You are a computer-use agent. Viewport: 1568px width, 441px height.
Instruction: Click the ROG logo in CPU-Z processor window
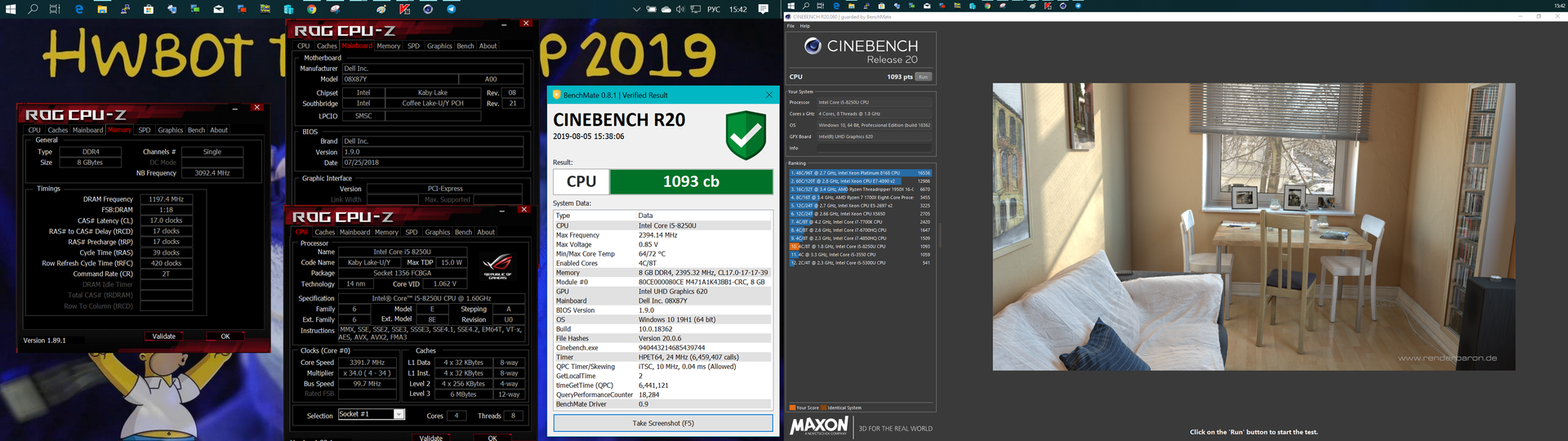[498, 265]
